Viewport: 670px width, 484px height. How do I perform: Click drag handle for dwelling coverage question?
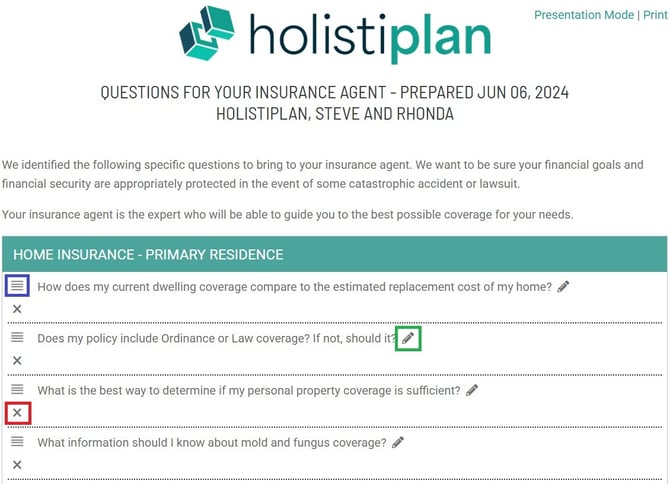(x=17, y=286)
